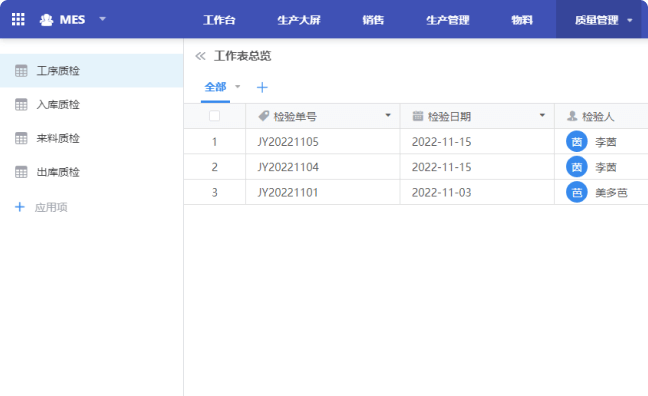This screenshot has height=396, width=648.
Task: Select row number 1
Action: (x=214, y=142)
